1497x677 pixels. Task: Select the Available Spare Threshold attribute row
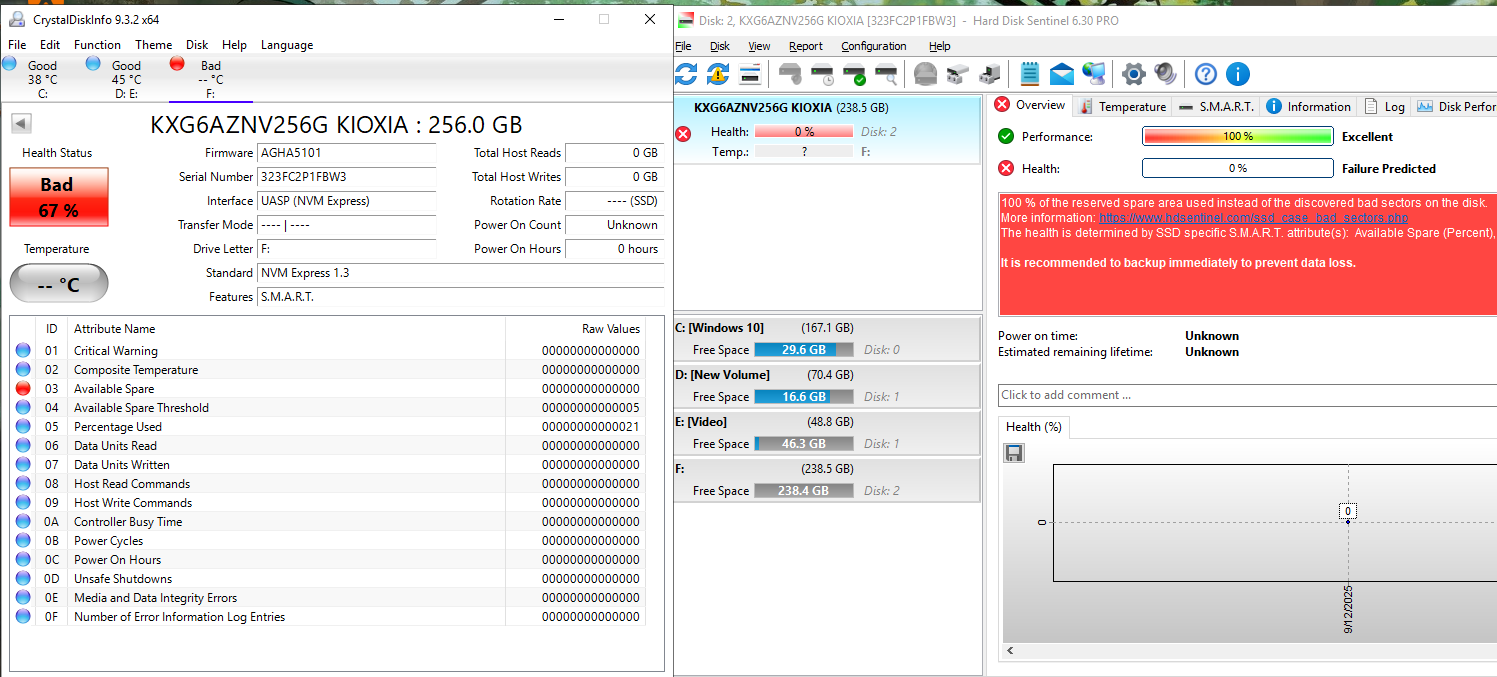tap(327, 408)
